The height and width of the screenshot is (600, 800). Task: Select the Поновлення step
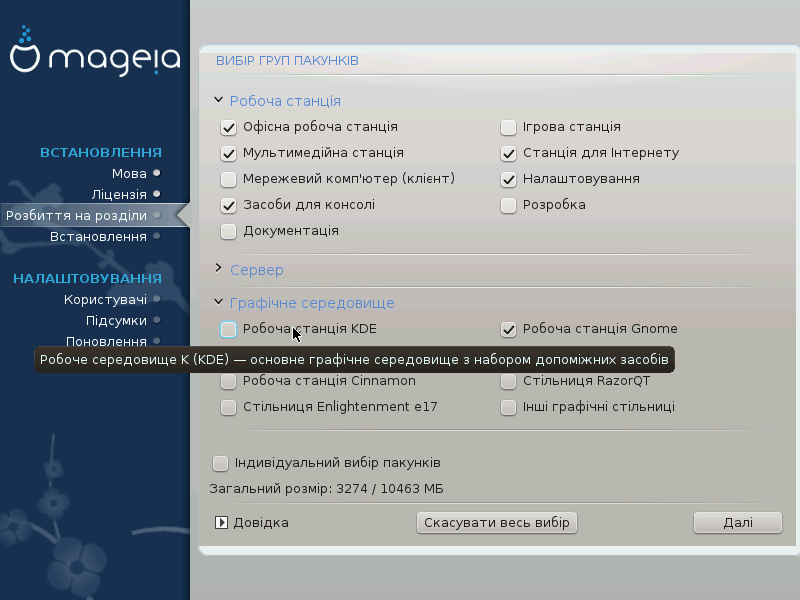point(106,341)
